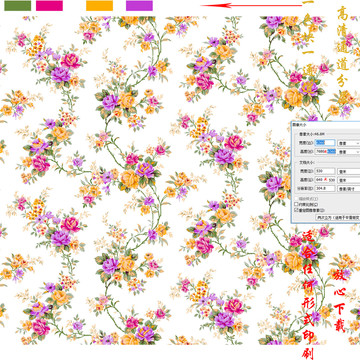This screenshot has height=360, width=360.
Task: Select the magenta color swatch
Action: (49, 6)
